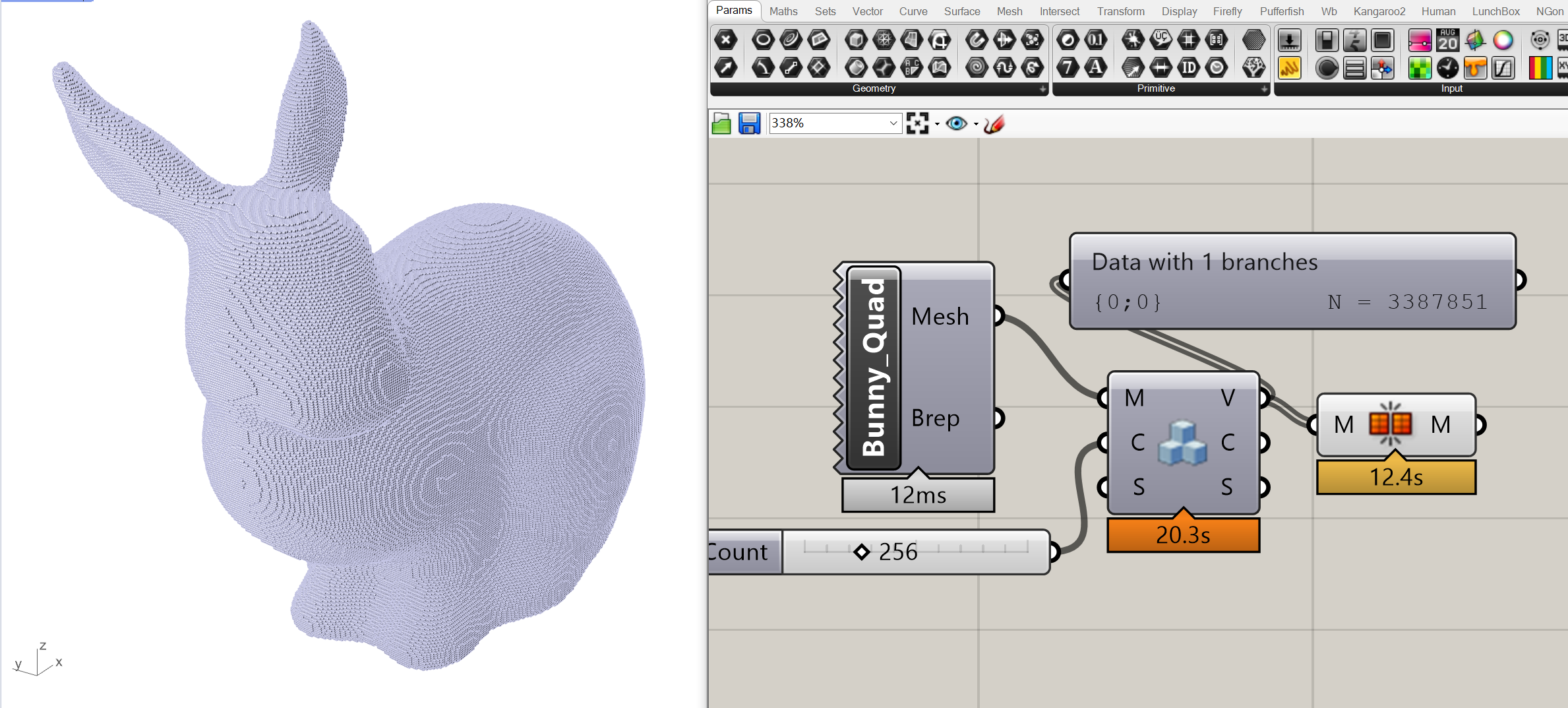Click the spiral icon in the Geometry panel

977,67
